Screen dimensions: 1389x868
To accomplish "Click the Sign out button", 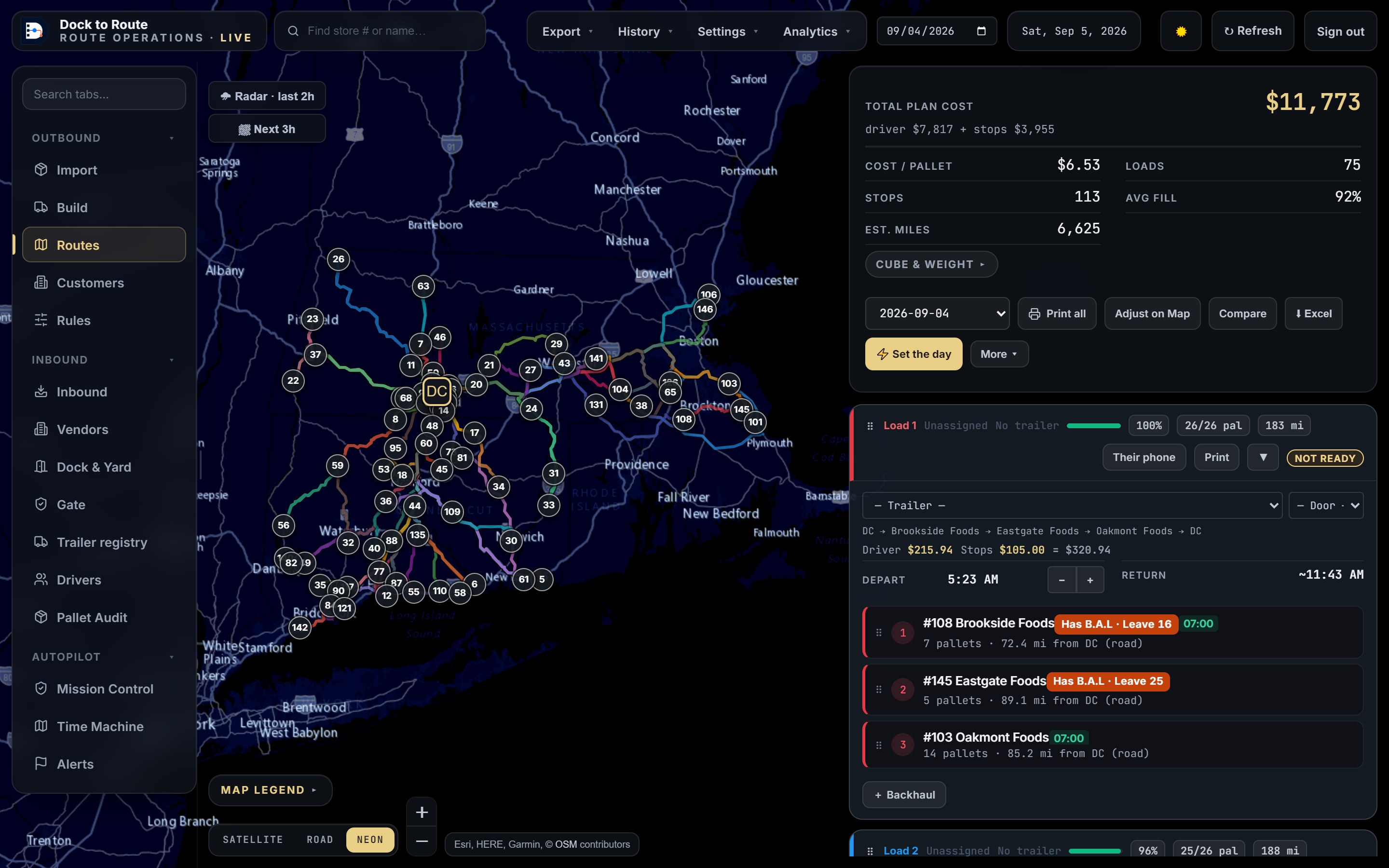I will (x=1340, y=31).
